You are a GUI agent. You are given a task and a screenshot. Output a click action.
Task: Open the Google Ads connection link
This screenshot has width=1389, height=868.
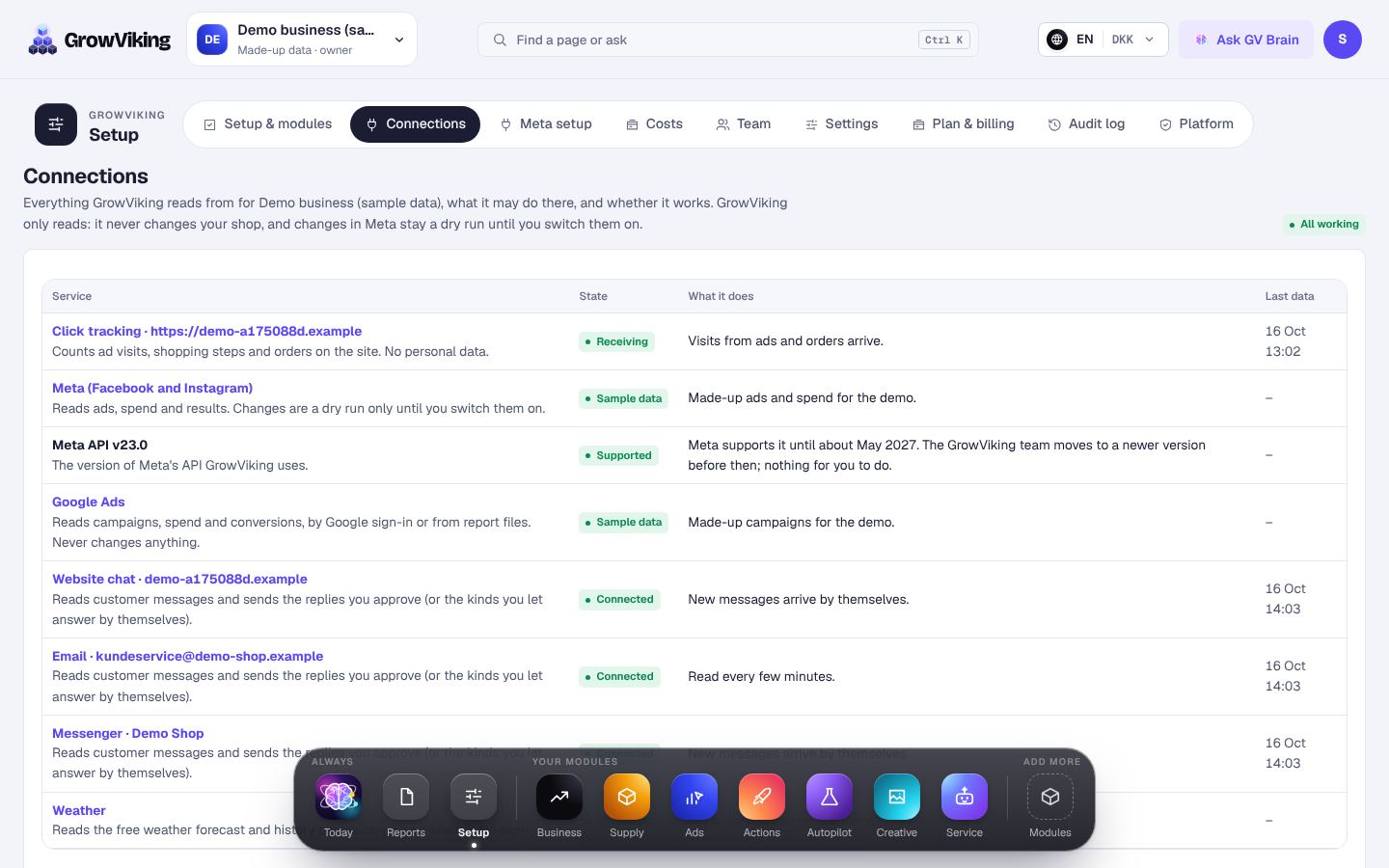tap(89, 502)
